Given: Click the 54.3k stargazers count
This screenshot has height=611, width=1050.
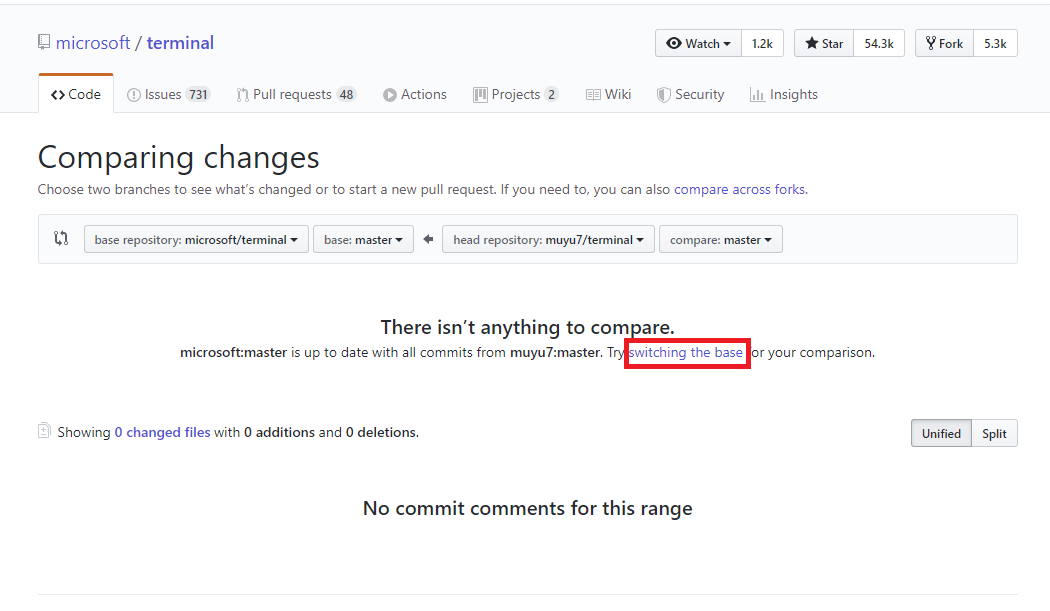Looking at the screenshot, I should [879, 44].
